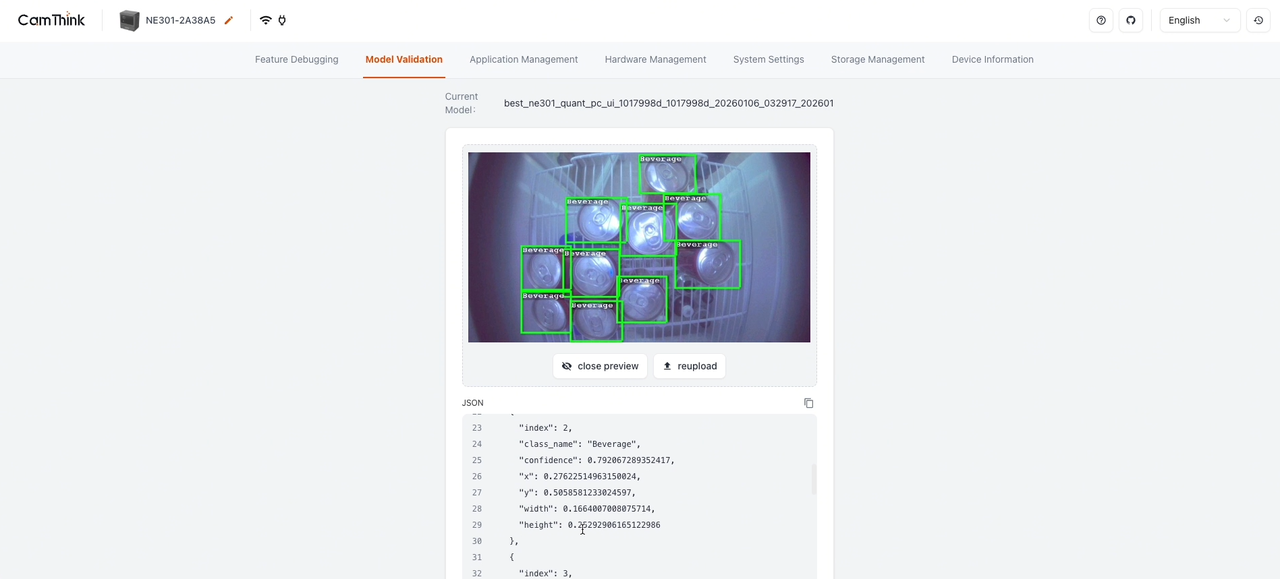The width and height of the screenshot is (1280, 579).
Task: Expand the English language dropdown
Action: tap(1199, 20)
